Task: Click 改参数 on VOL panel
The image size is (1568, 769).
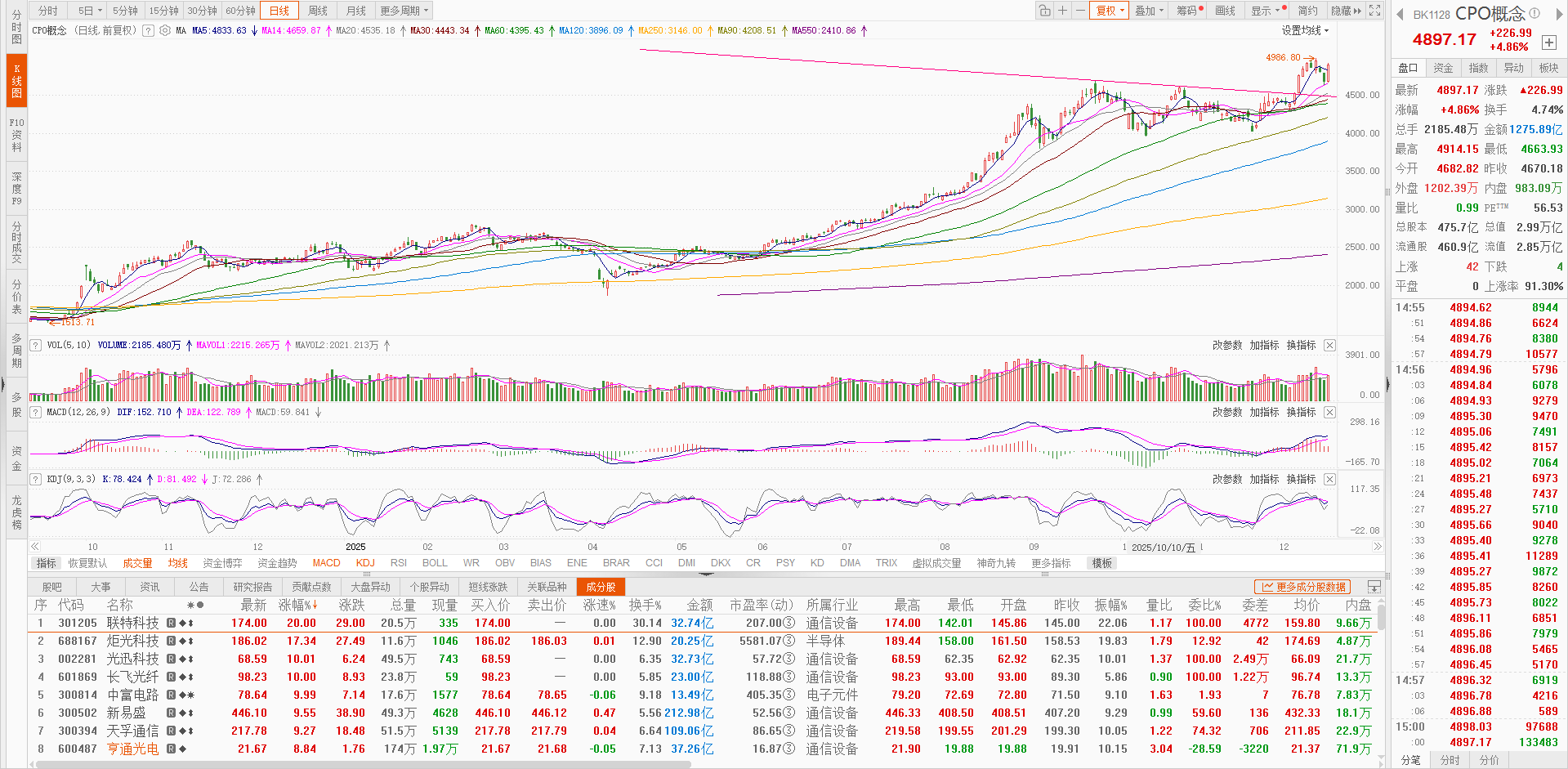Action: click(1226, 346)
